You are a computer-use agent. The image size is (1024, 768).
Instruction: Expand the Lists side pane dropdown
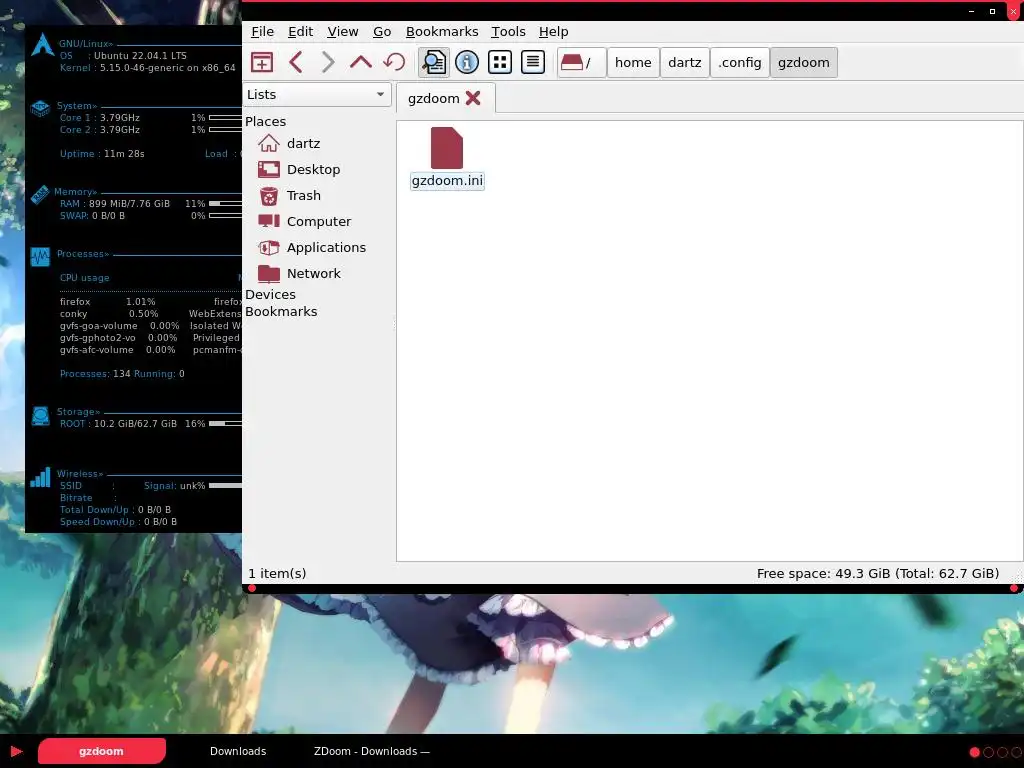[317, 94]
